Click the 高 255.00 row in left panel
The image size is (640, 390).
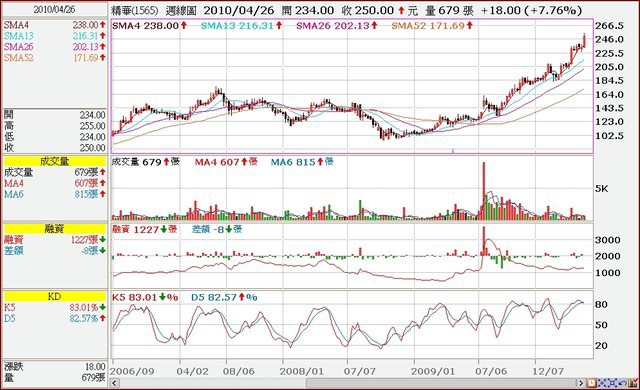click(55, 126)
